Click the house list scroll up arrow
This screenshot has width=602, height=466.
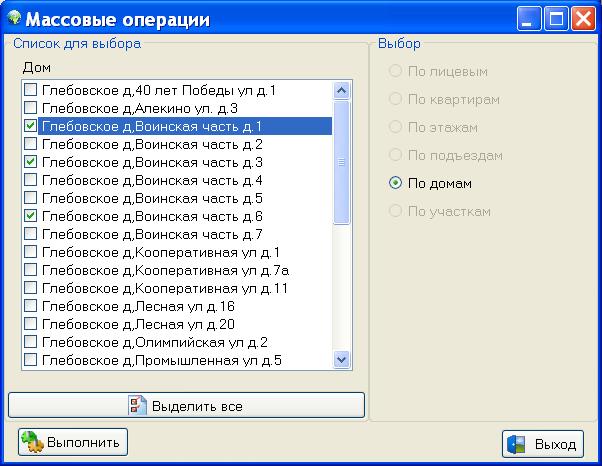[x=341, y=91]
